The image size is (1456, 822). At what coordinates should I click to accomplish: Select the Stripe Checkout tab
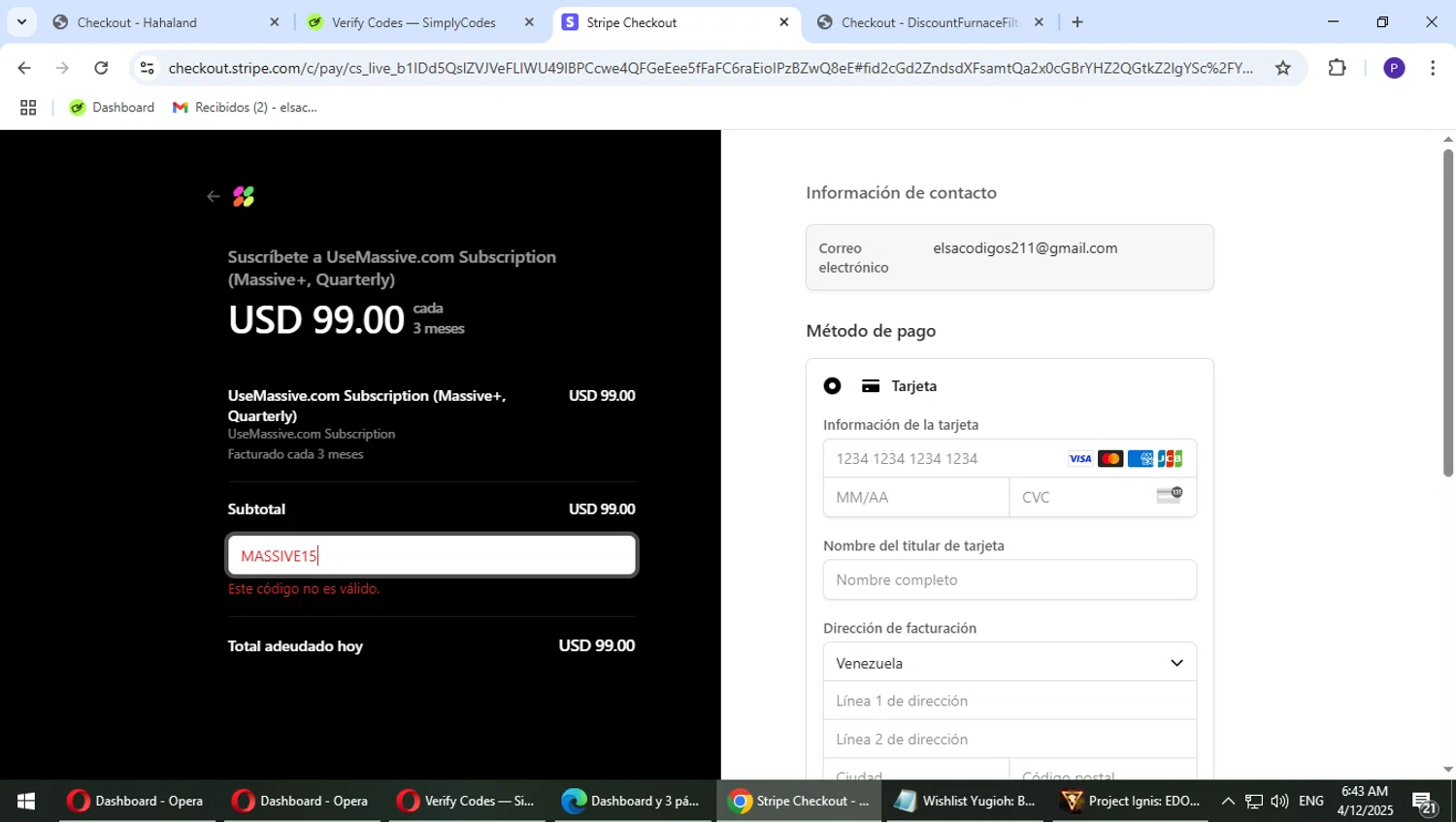(677, 22)
